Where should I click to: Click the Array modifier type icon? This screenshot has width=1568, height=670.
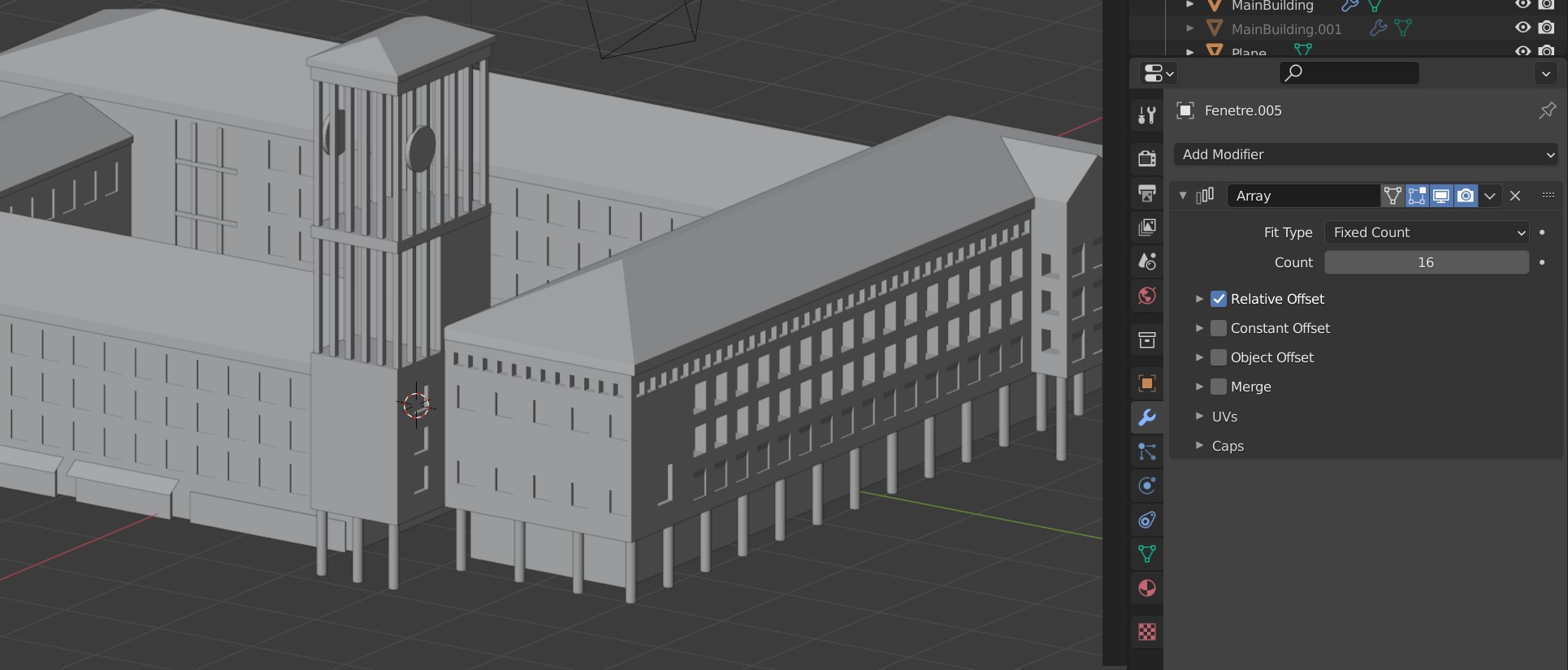coord(1205,196)
